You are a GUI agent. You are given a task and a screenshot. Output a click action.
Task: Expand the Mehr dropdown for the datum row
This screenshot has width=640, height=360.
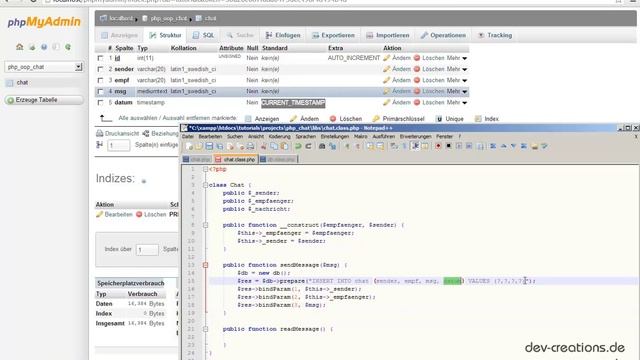point(457,102)
